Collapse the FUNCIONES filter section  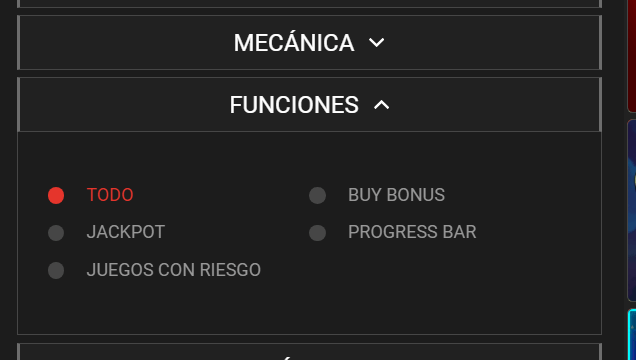tap(309, 105)
